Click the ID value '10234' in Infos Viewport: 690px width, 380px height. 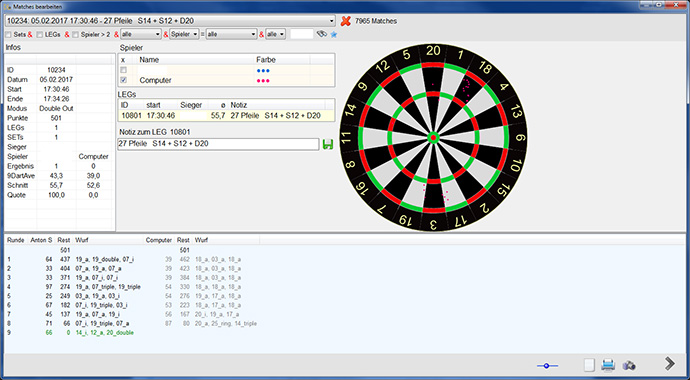click(x=56, y=70)
